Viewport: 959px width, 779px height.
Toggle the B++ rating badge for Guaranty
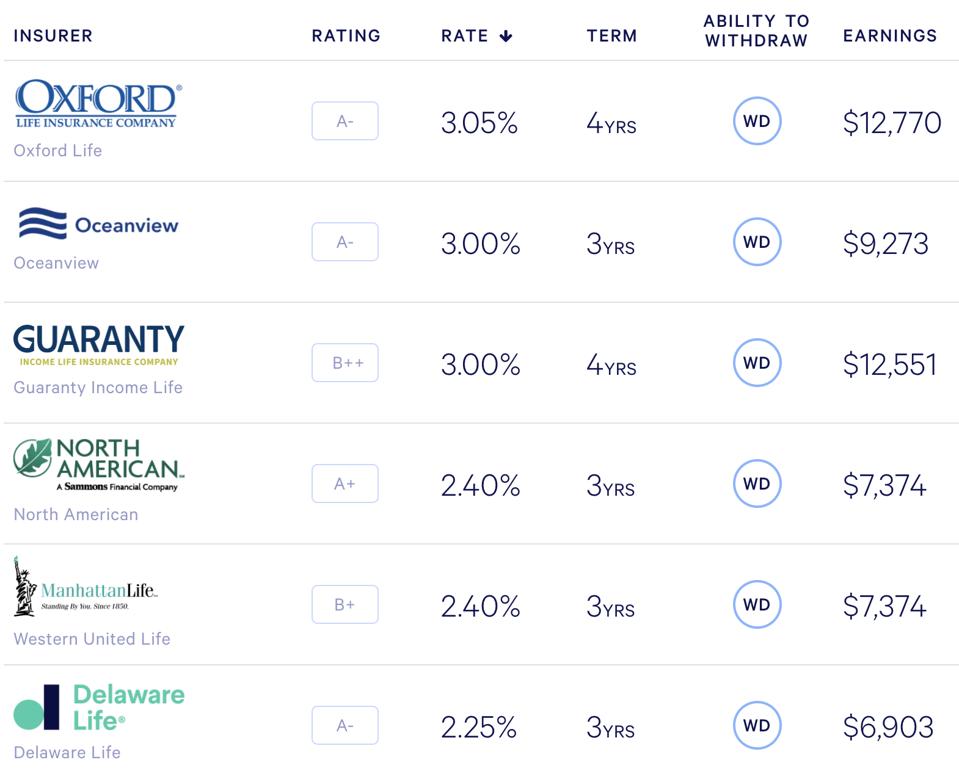point(344,363)
